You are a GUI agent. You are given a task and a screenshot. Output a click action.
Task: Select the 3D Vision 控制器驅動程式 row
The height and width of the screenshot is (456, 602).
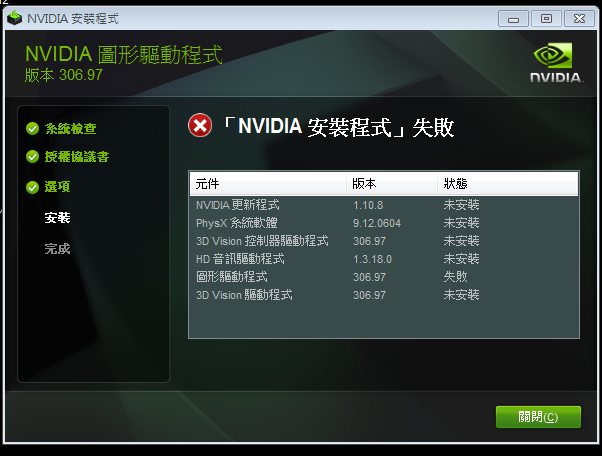(384, 241)
